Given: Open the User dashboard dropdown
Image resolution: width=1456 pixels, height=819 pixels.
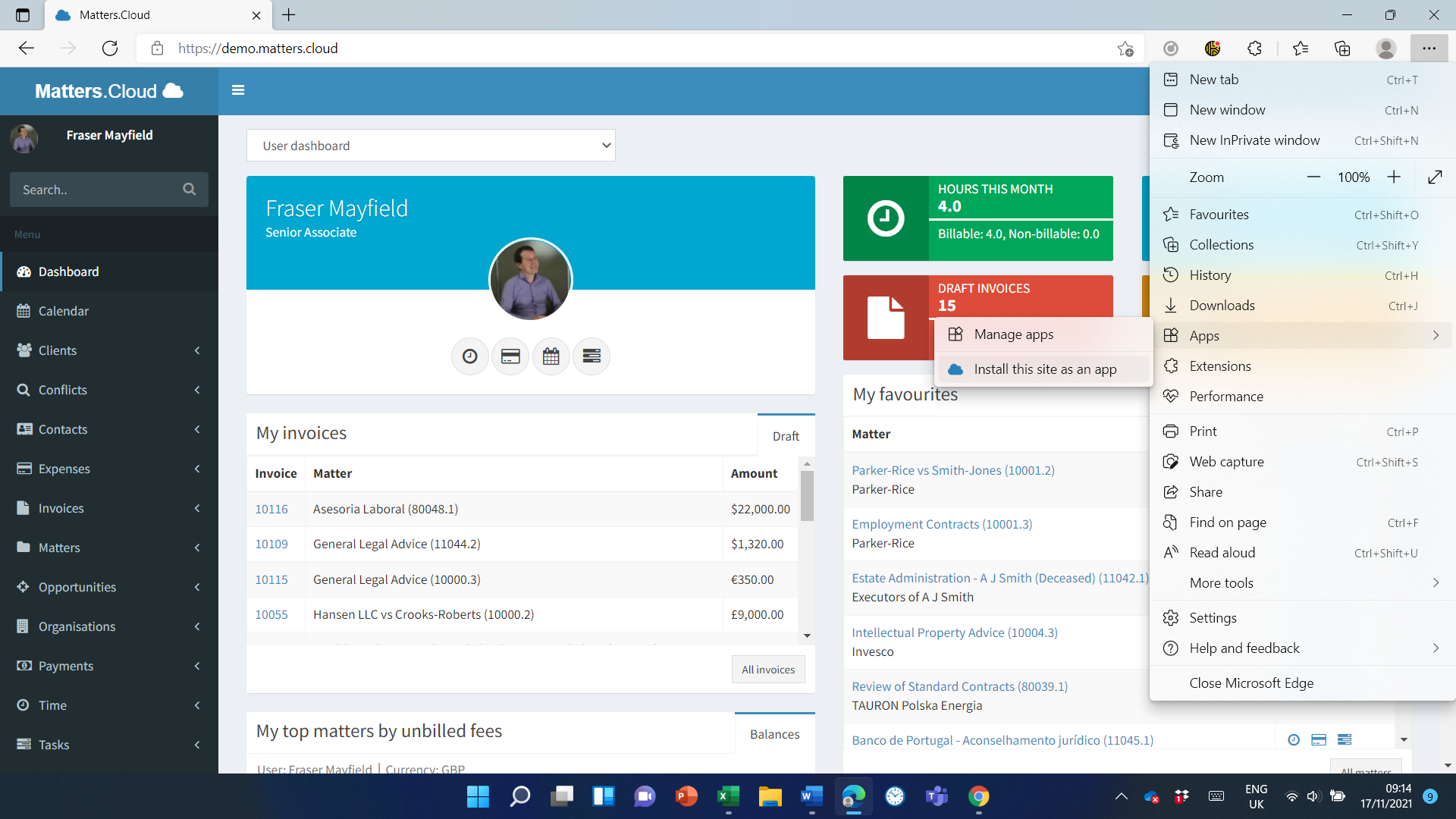Looking at the screenshot, I should point(430,145).
